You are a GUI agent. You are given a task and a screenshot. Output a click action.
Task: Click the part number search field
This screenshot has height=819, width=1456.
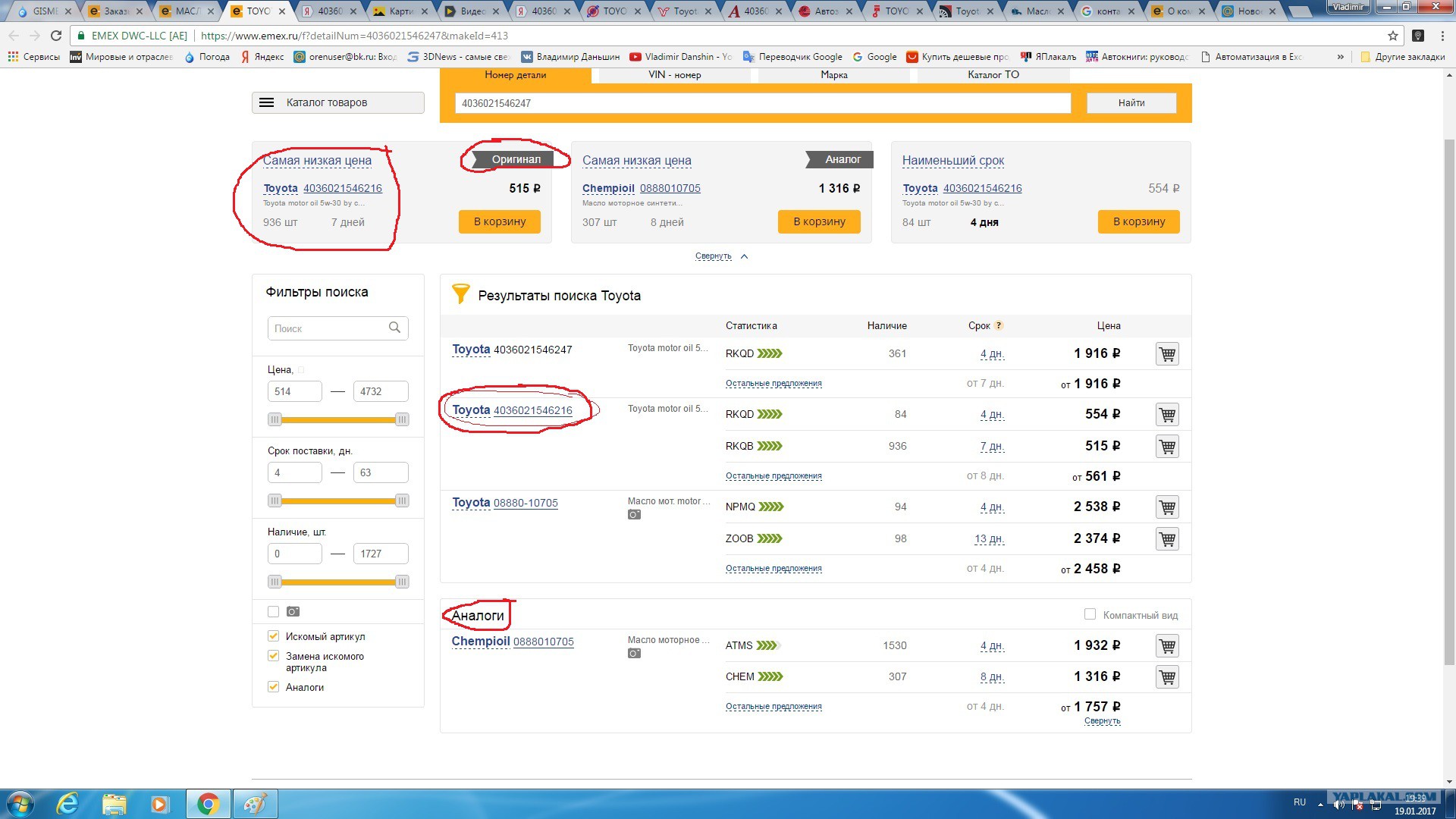(x=763, y=103)
